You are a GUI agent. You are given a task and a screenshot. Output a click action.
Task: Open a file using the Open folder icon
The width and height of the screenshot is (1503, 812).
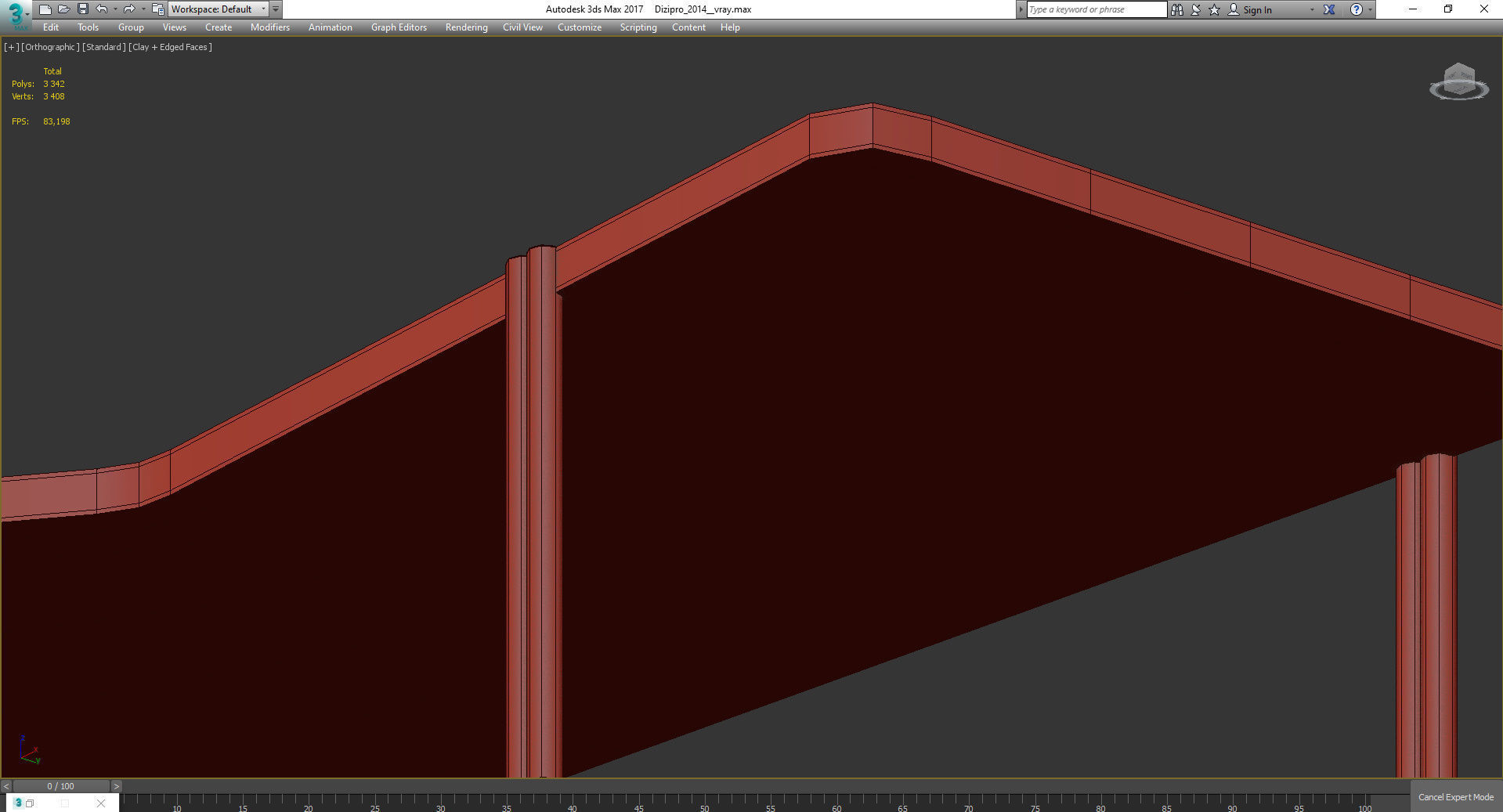[x=64, y=9]
